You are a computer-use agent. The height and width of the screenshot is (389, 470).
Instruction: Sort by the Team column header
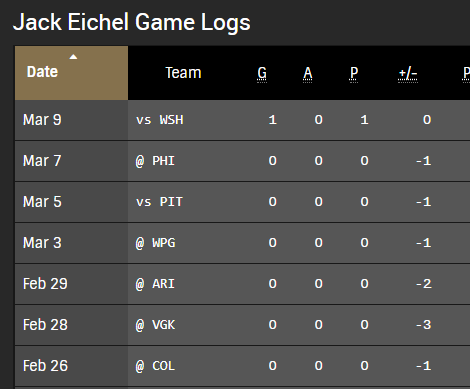(x=183, y=73)
